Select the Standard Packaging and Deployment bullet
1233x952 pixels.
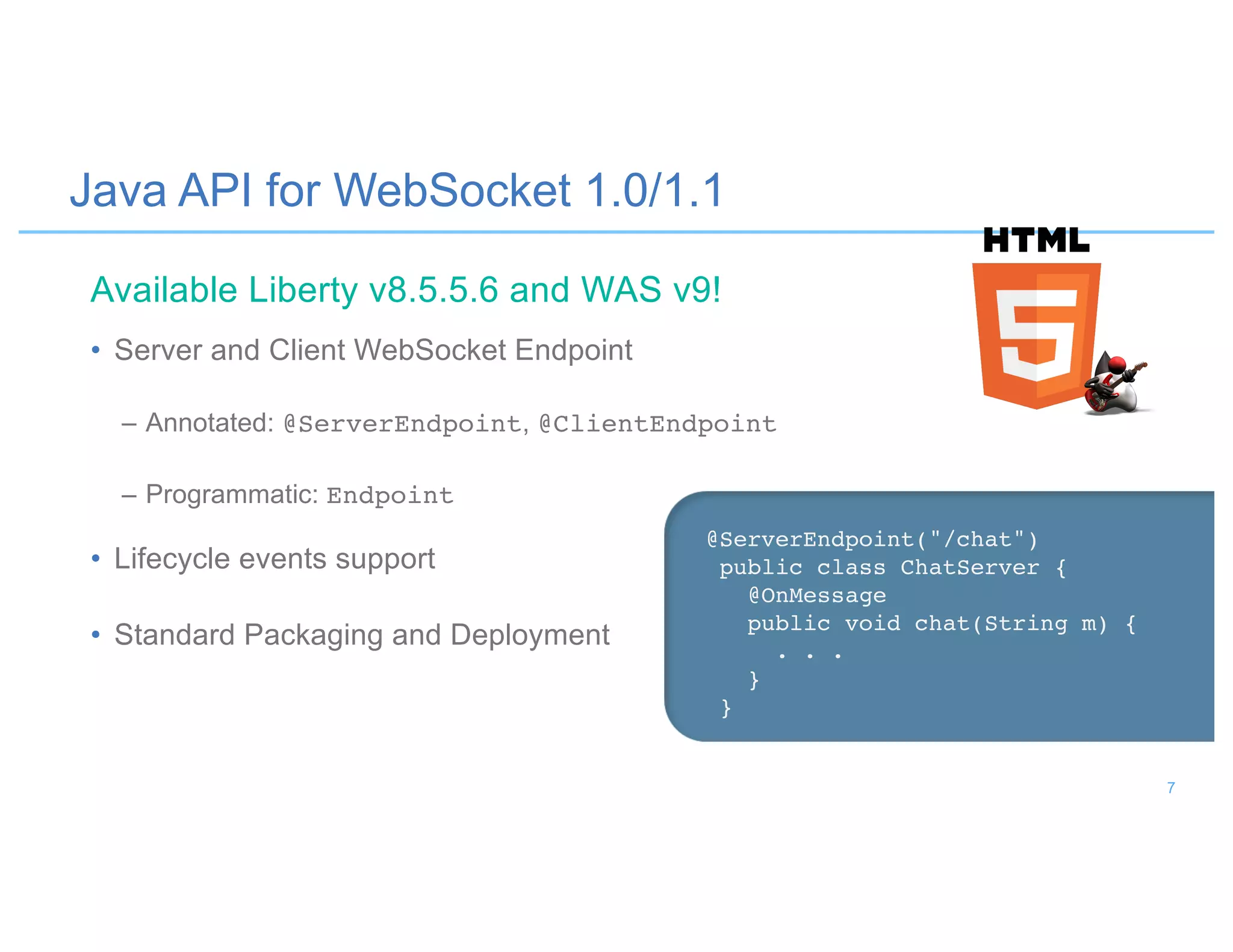[x=362, y=635]
